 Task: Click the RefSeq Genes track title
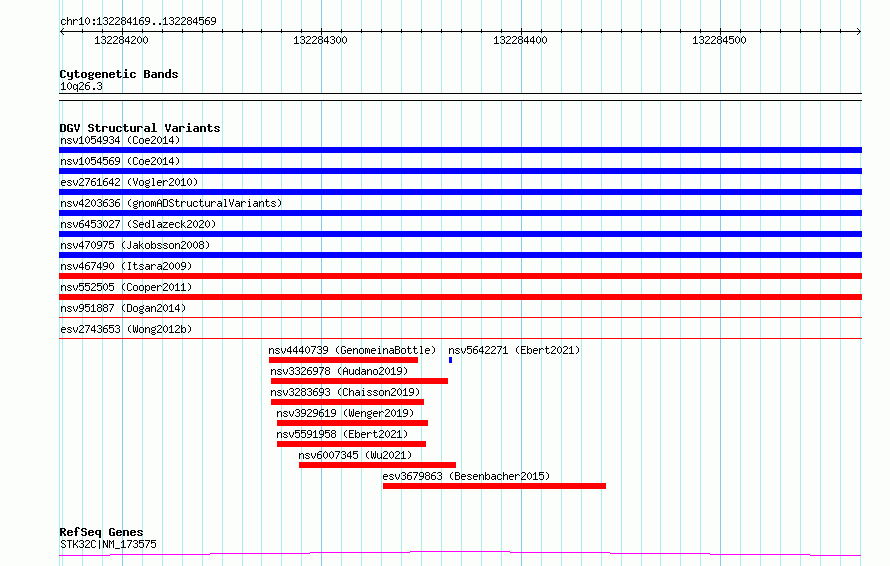click(101, 532)
